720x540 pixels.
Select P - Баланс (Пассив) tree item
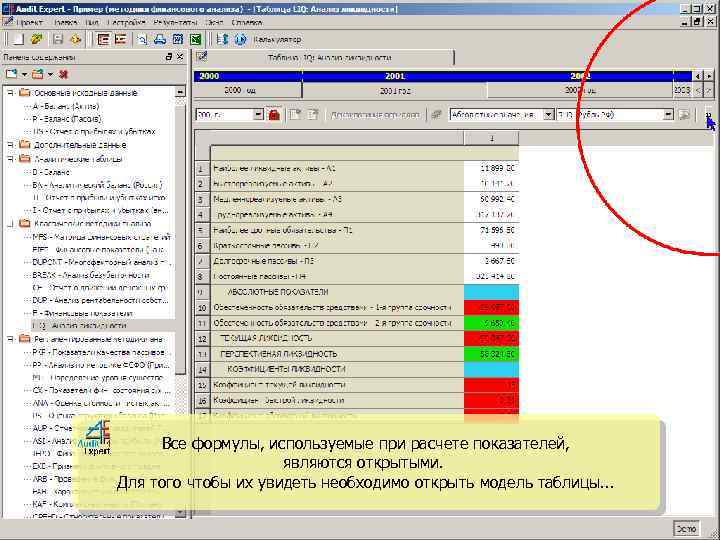click(x=67, y=119)
